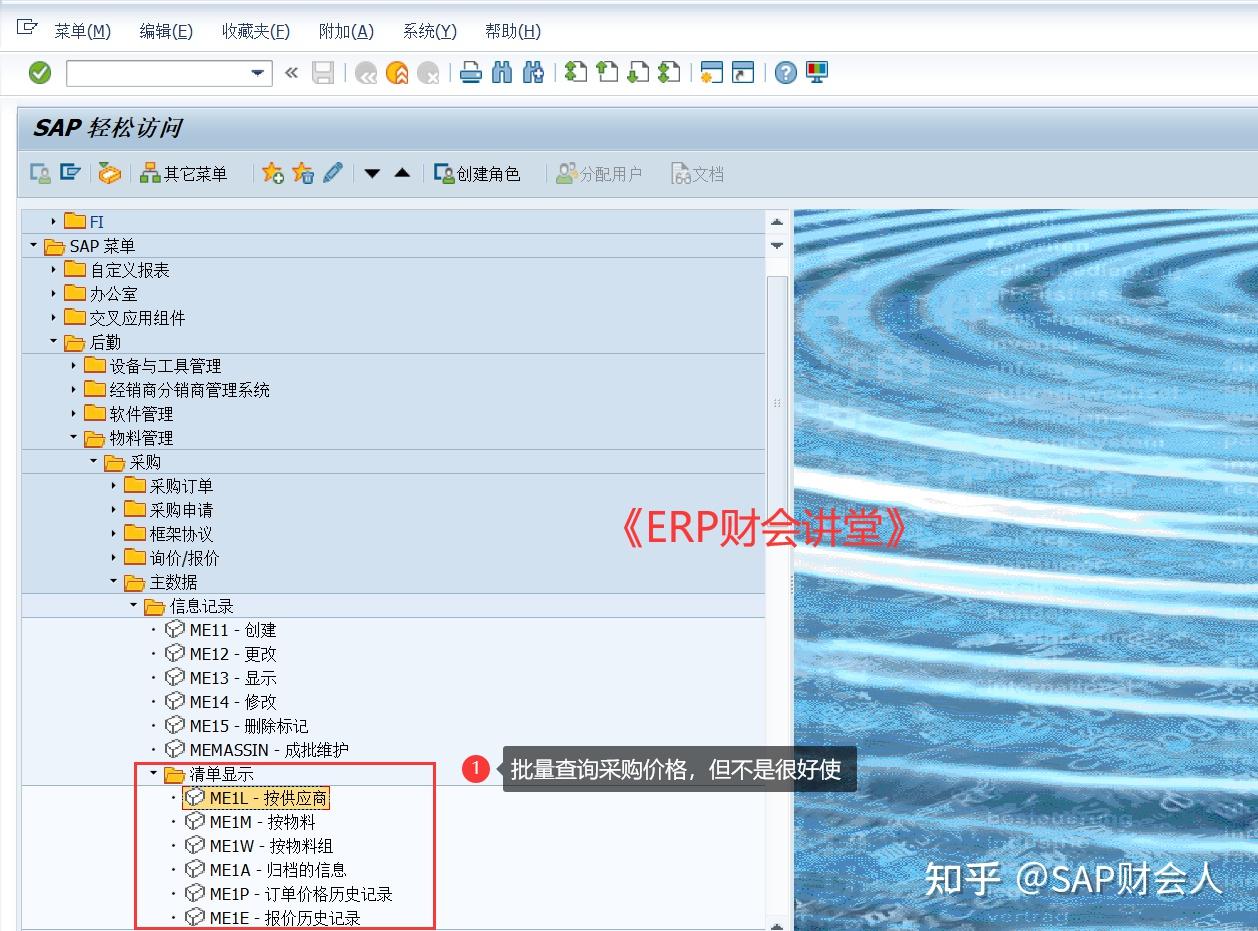Open the command field dropdown arrow
The width and height of the screenshot is (1258, 931).
(x=258, y=72)
